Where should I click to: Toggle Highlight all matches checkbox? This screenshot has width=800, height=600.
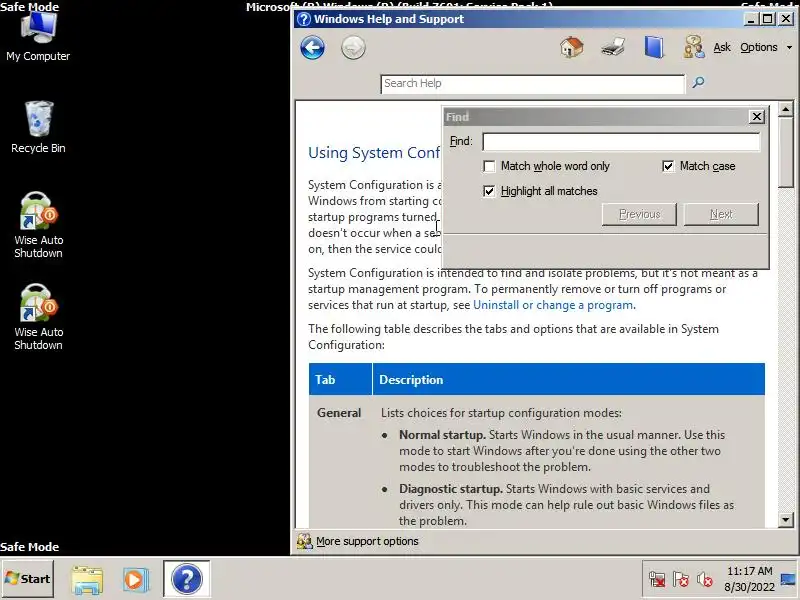[489, 191]
